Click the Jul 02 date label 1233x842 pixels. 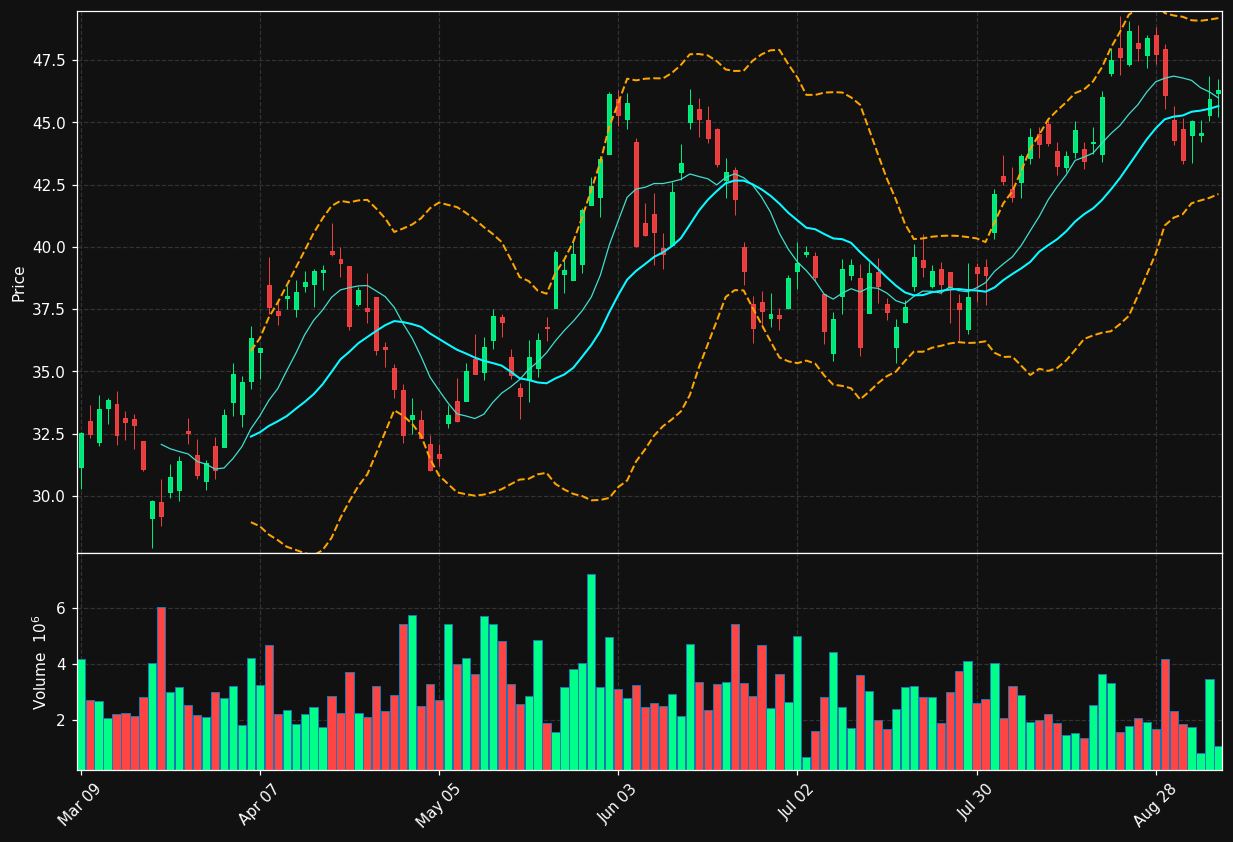point(794,804)
